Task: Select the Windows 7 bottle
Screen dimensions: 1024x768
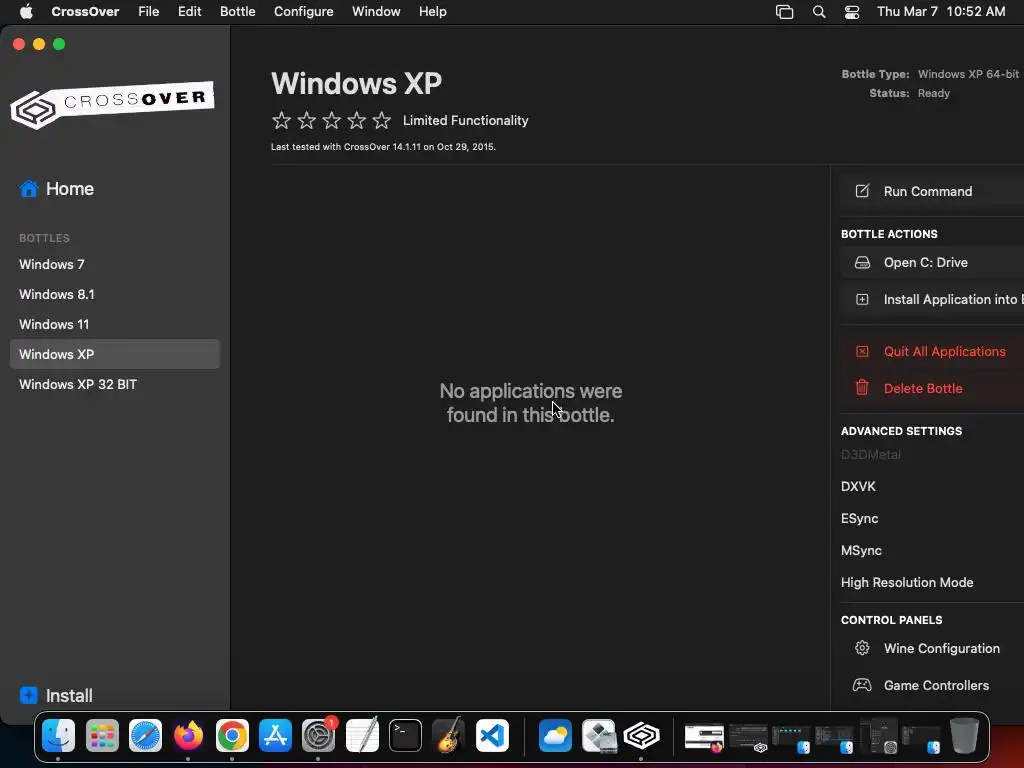Action: (x=115, y=264)
